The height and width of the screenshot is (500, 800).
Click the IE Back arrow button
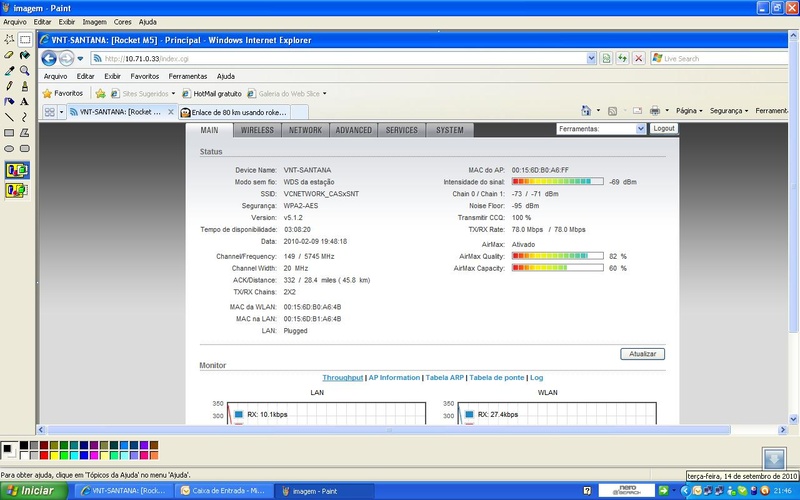pyautogui.click(x=49, y=59)
